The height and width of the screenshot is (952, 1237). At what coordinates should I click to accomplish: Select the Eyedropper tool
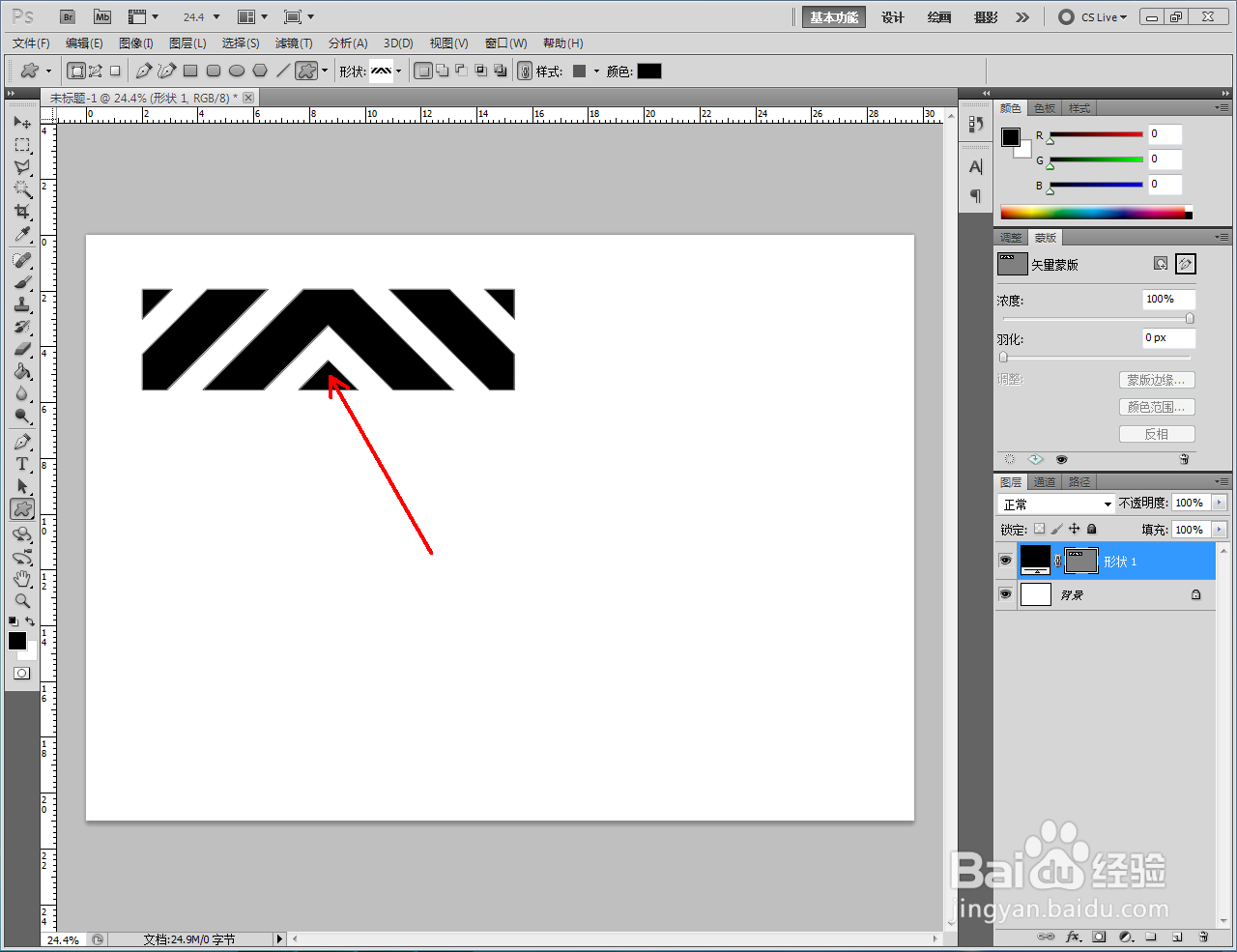pos(22,234)
